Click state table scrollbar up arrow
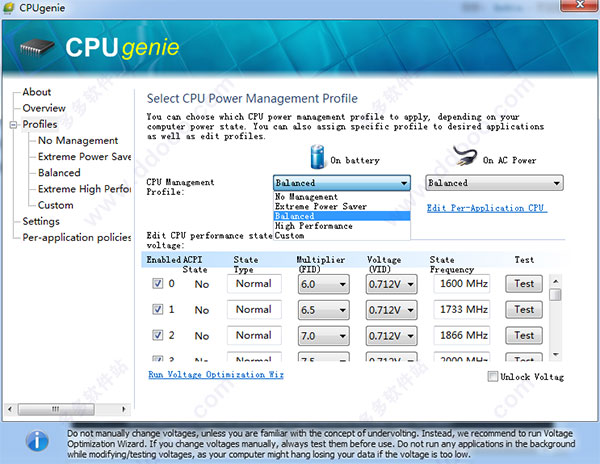 [x=556, y=282]
